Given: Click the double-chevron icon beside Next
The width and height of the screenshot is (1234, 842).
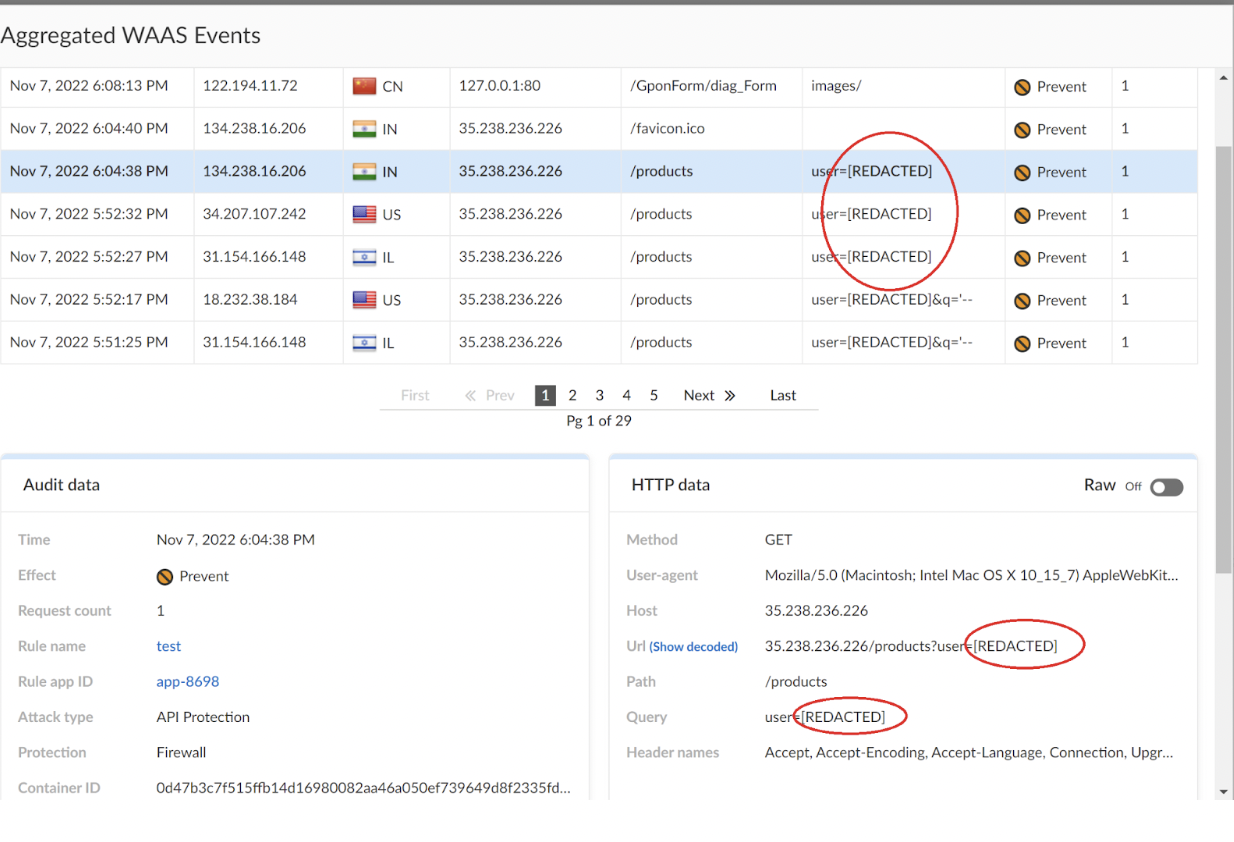Looking at the screenshot, I should click(x=730, y=395).
